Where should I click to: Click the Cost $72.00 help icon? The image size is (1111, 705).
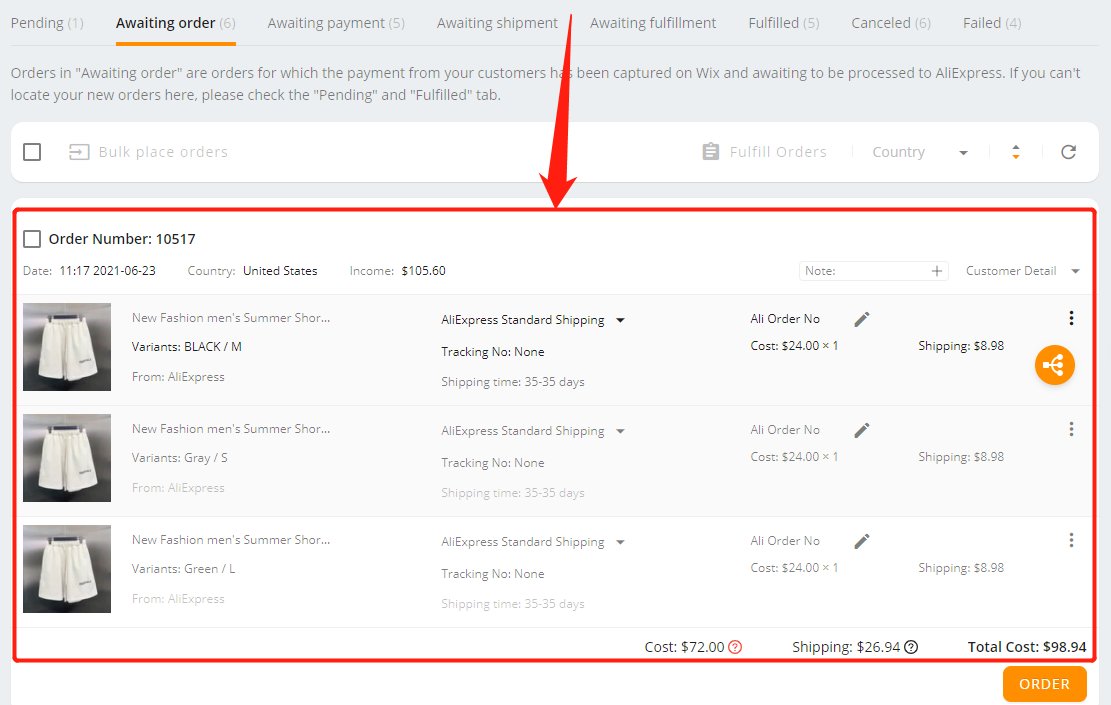(735, 647)
